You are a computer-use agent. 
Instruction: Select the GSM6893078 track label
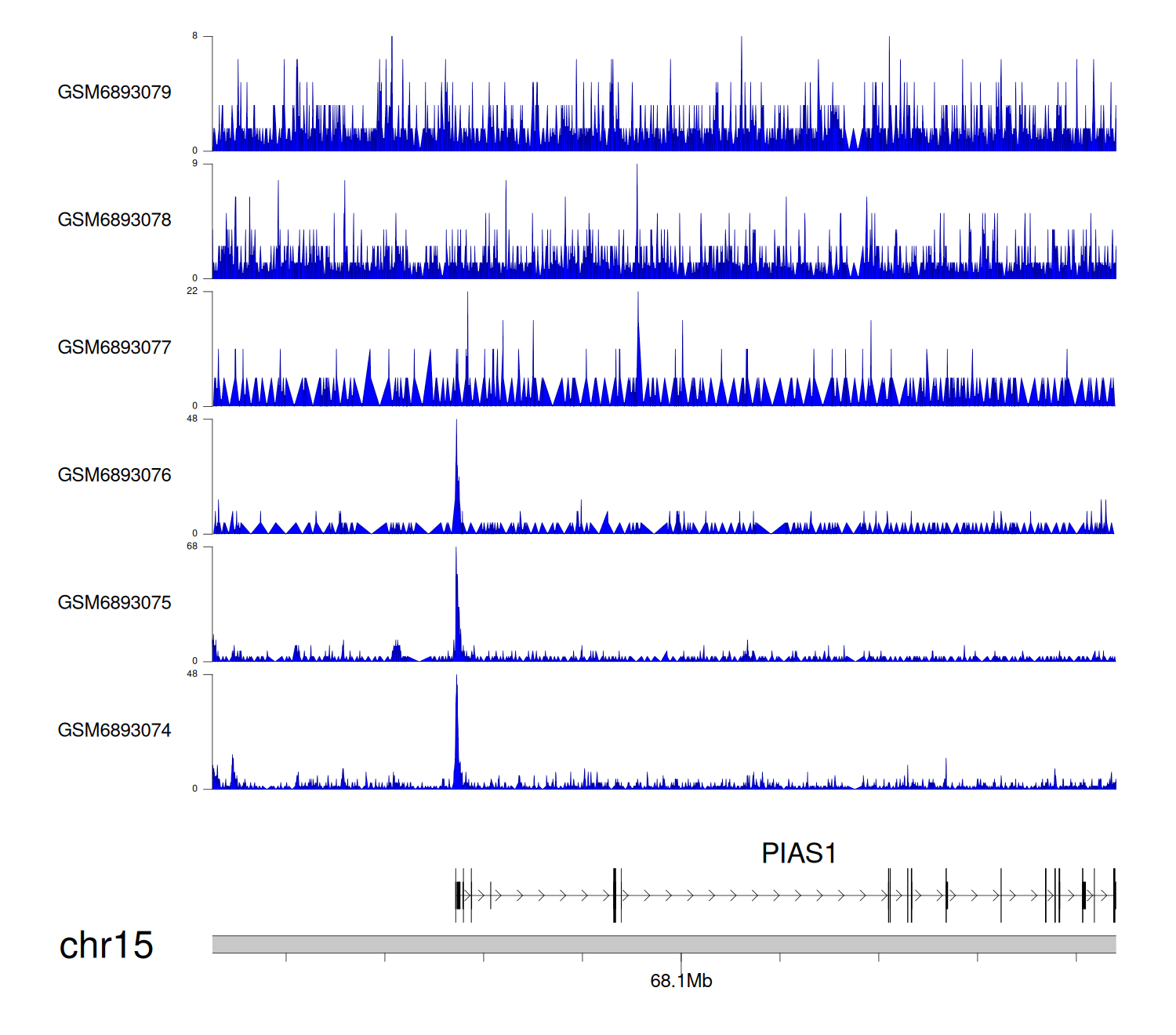pyautogui.click(x=114, y=220)
